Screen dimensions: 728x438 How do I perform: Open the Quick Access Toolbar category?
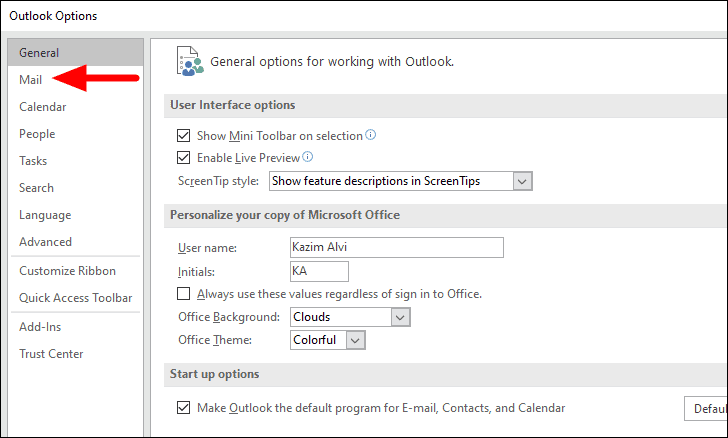tap(75, 298)
